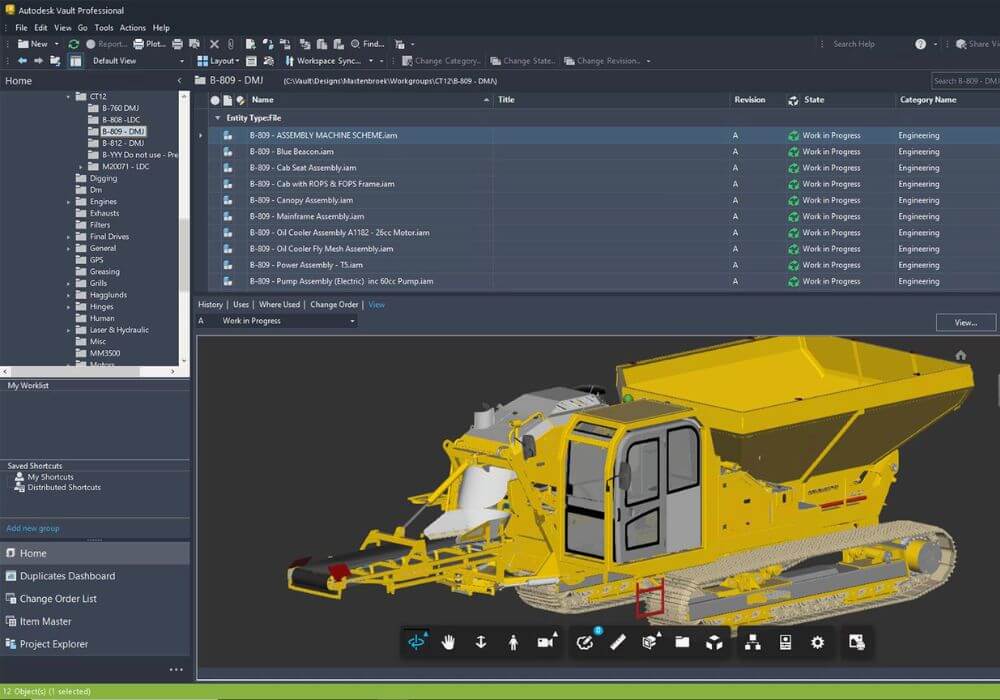The image size is (1000, 700).
Task: Open viewer Settings gear icon
Action: [x=817, y=642]
